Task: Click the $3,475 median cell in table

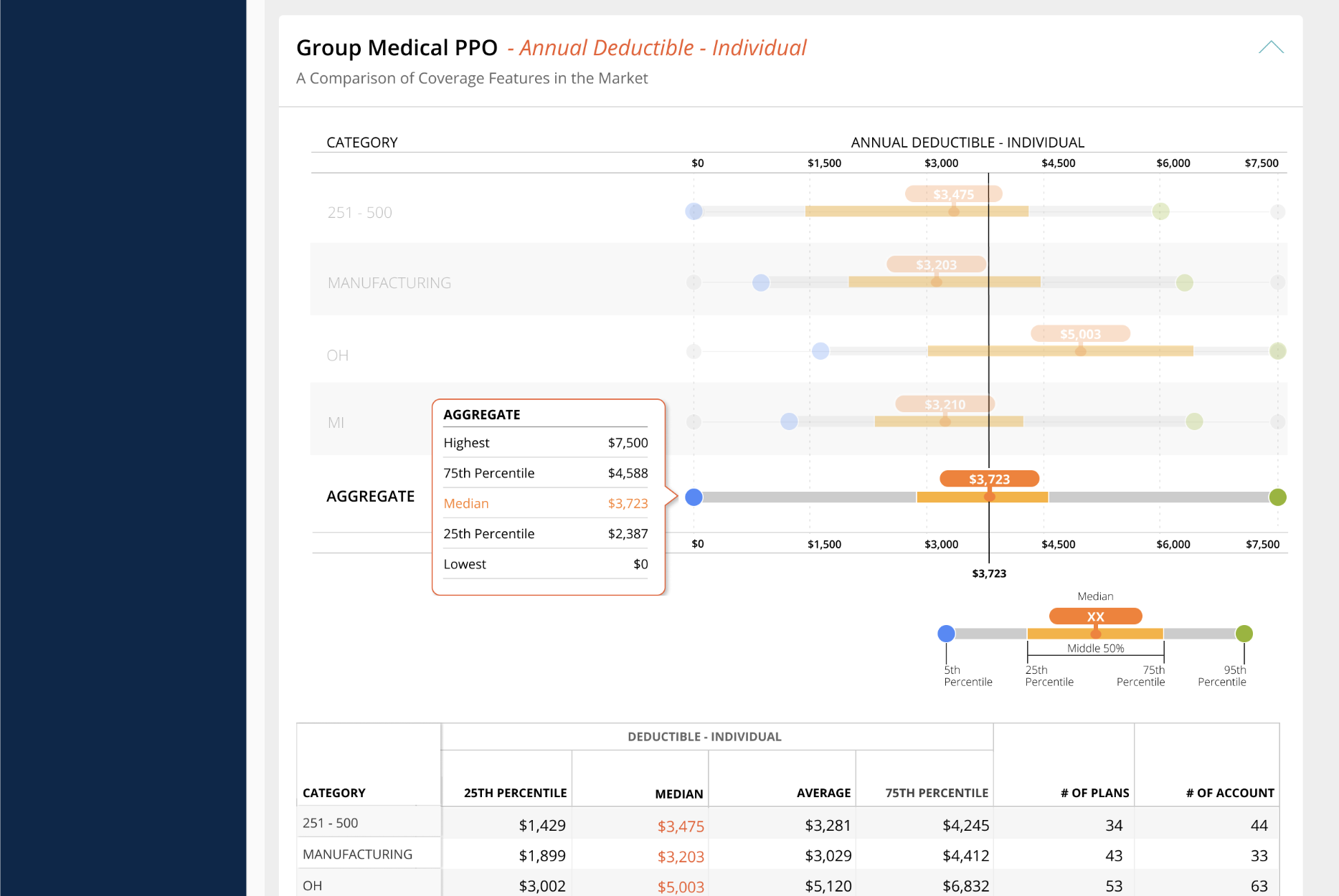Action: (x=681, y=826)
